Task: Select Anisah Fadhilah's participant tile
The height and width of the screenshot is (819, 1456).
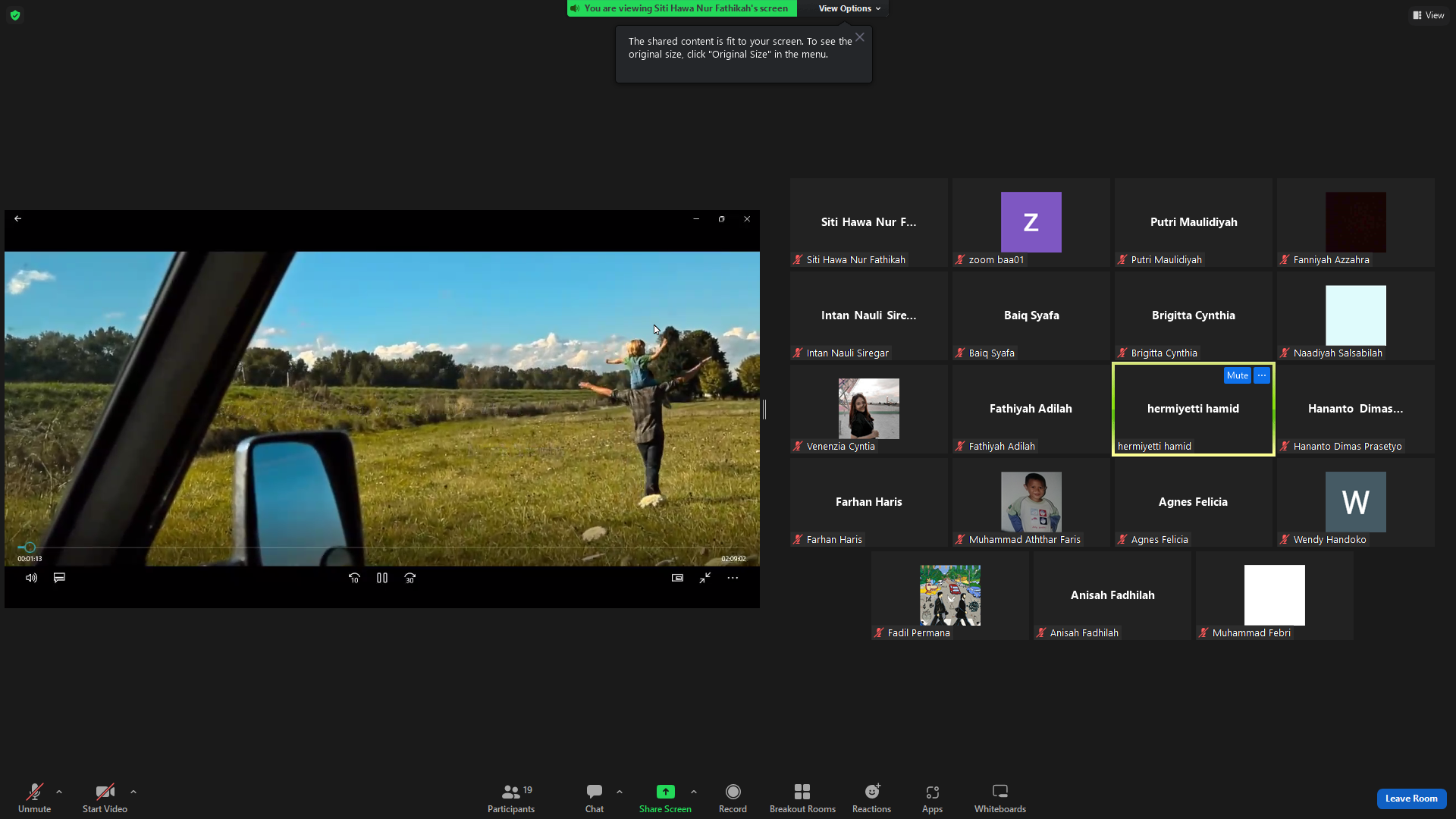Action: 1112,596
